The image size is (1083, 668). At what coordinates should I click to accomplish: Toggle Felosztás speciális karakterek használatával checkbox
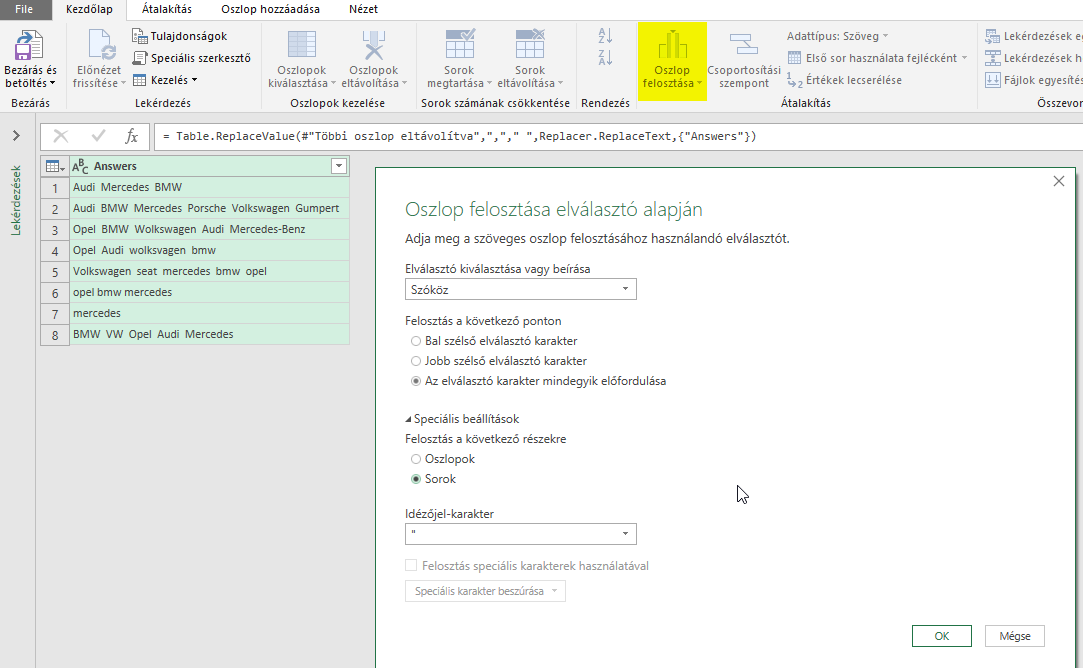click(x=411, y=566)
